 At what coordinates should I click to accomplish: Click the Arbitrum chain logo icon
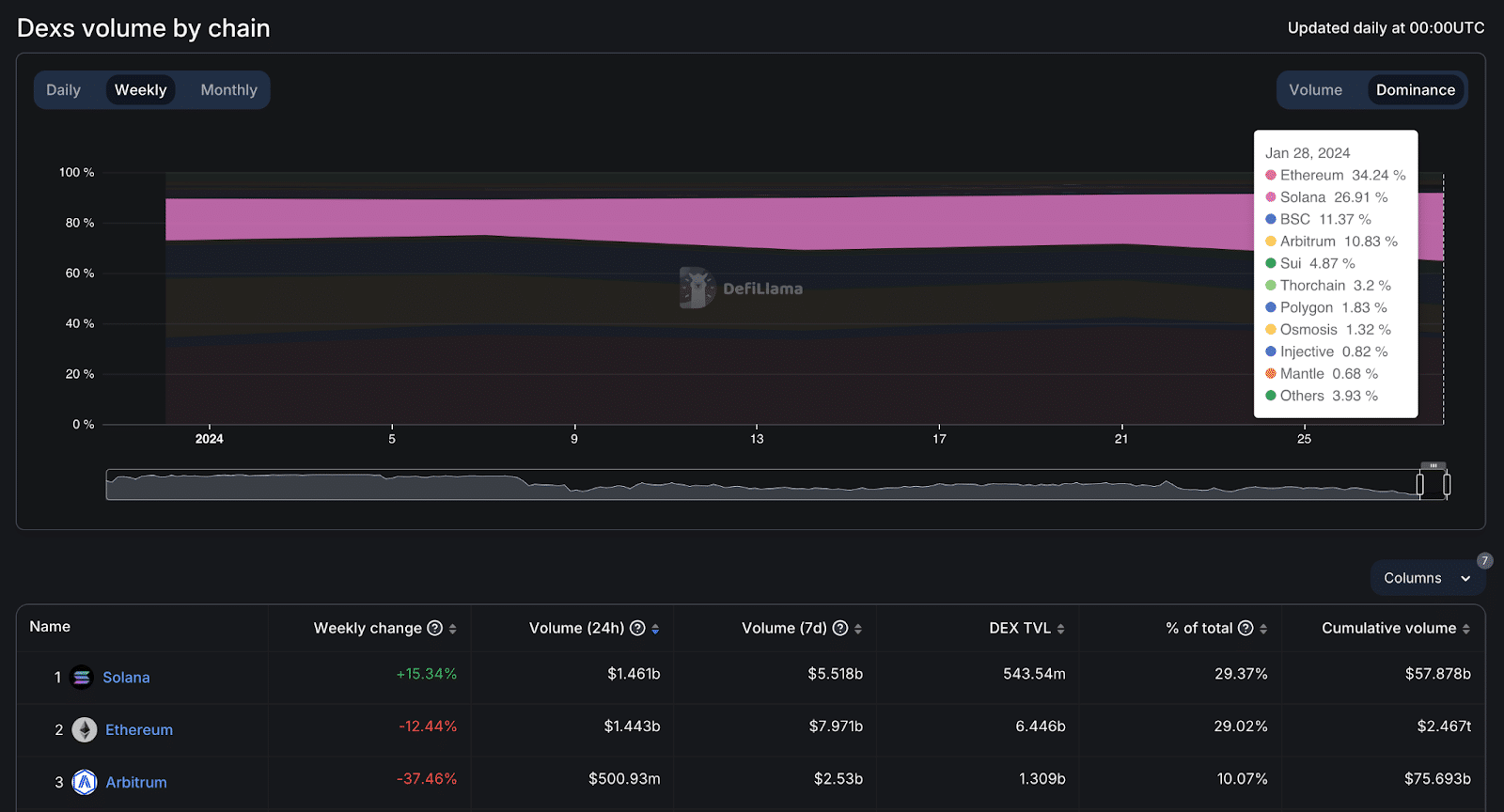click(85, 782)
